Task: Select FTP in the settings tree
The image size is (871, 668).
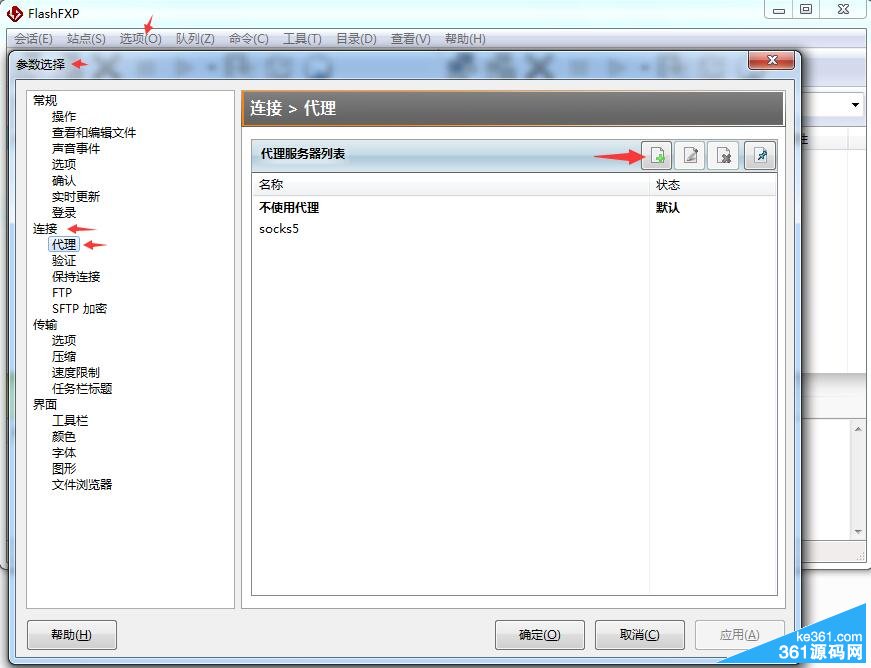Action: point(62,293)
